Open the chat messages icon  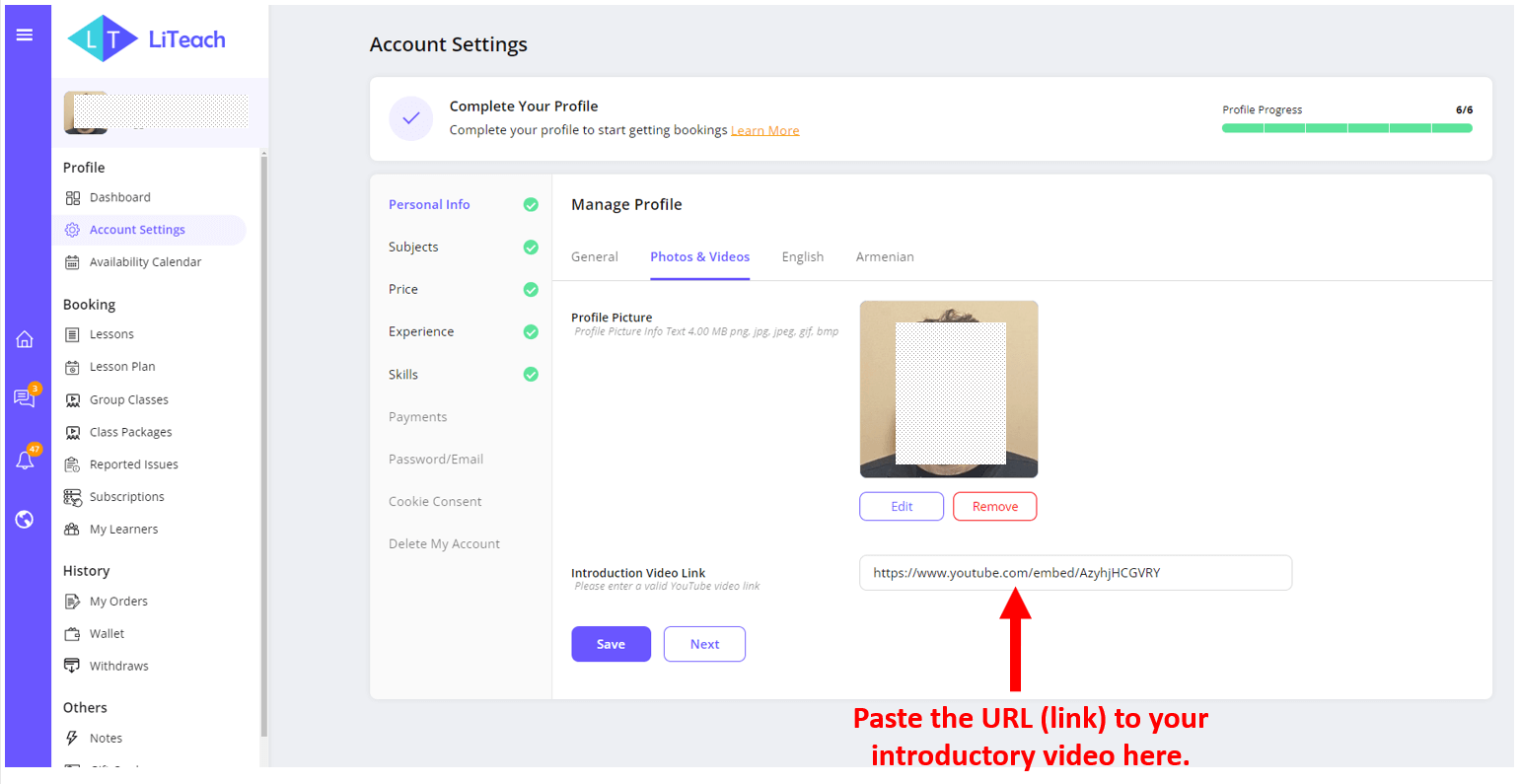coord(25,397)
